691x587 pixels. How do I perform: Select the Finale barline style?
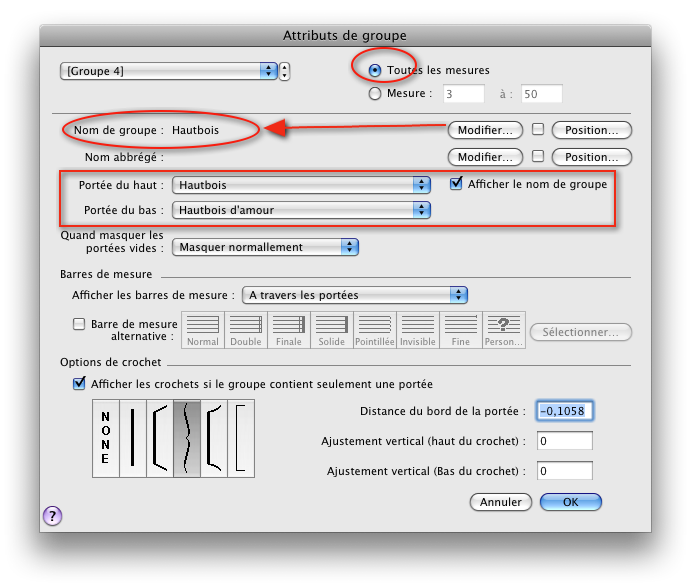(x=288, y=328)
